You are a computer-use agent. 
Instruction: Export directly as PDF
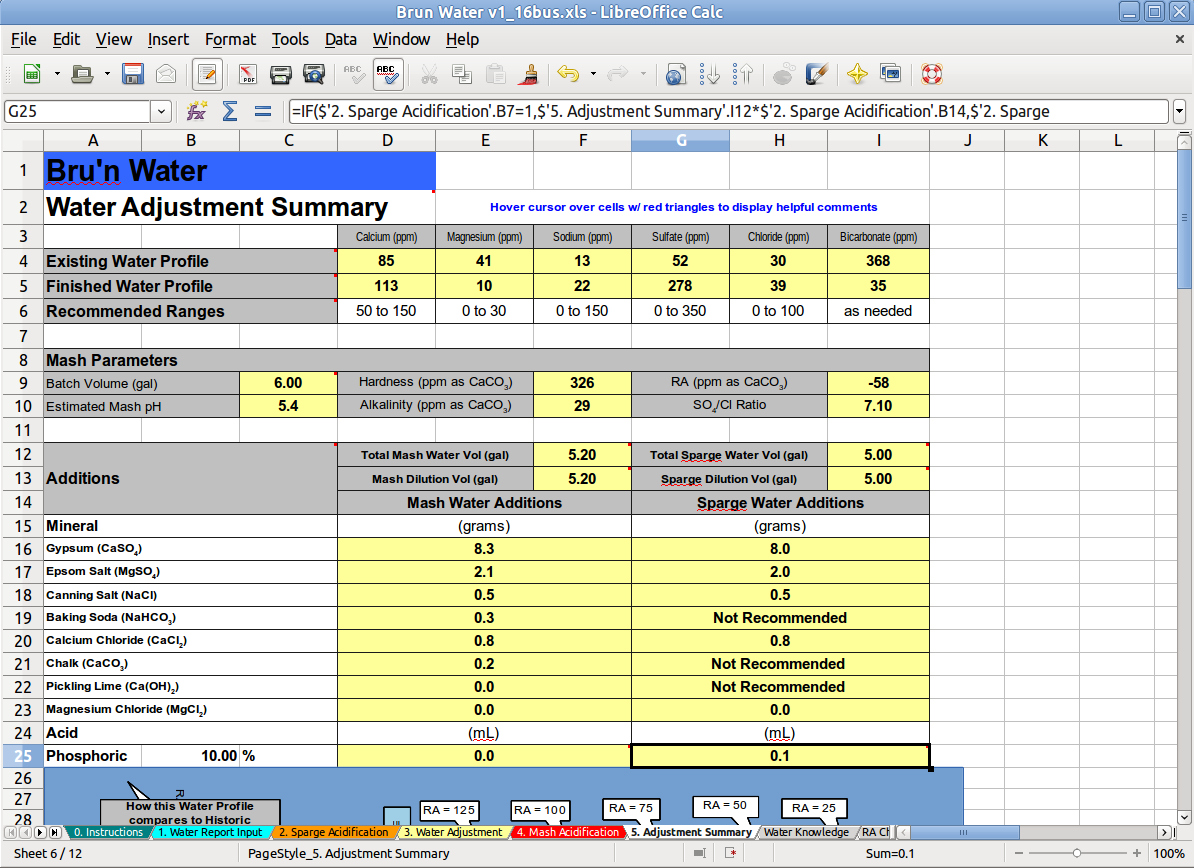tap(247, 74)
